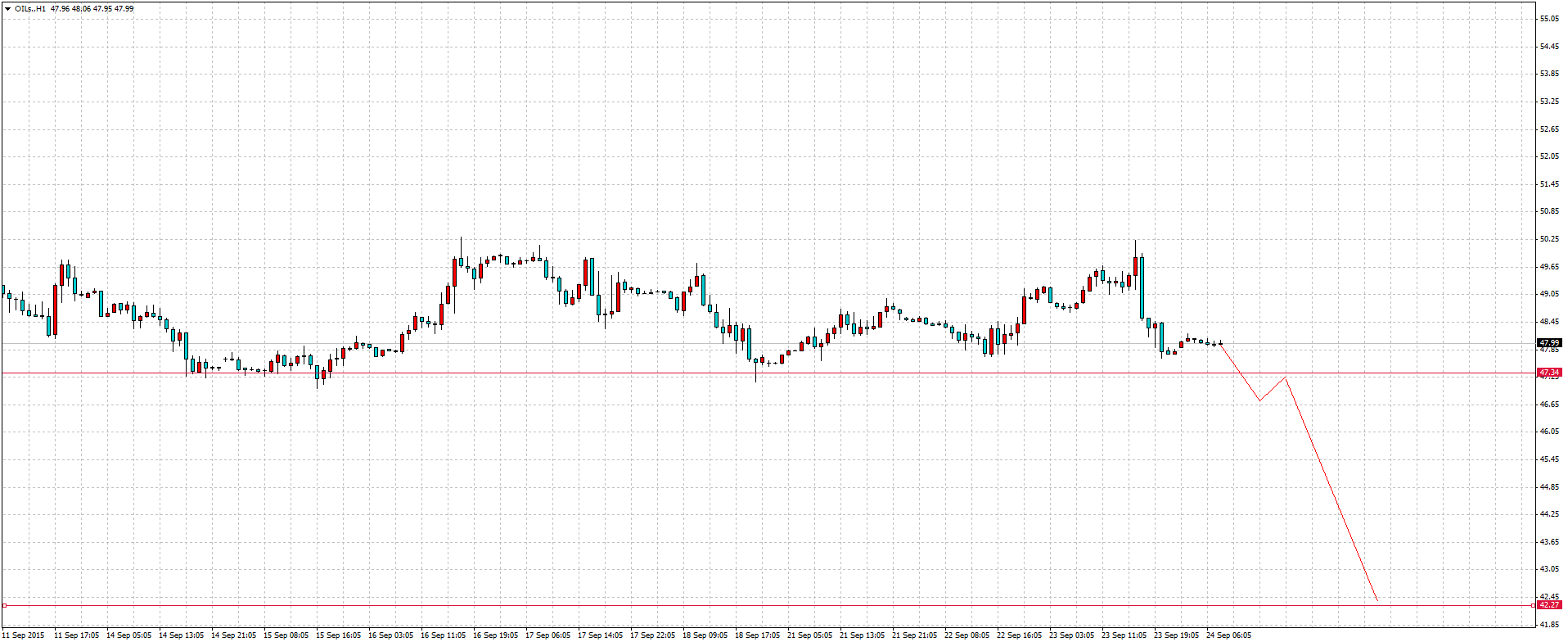This screenshot has width=1568, height=642.
Task: Click the 11 Sep 2015 date label
Action: [x=25, y=635]
